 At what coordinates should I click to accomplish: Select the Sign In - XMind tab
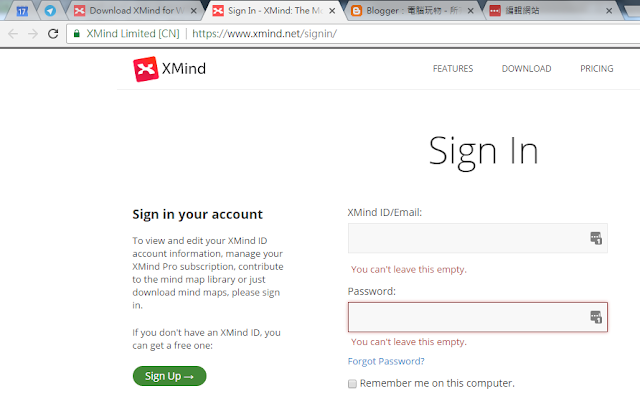[x=276, y=11]
